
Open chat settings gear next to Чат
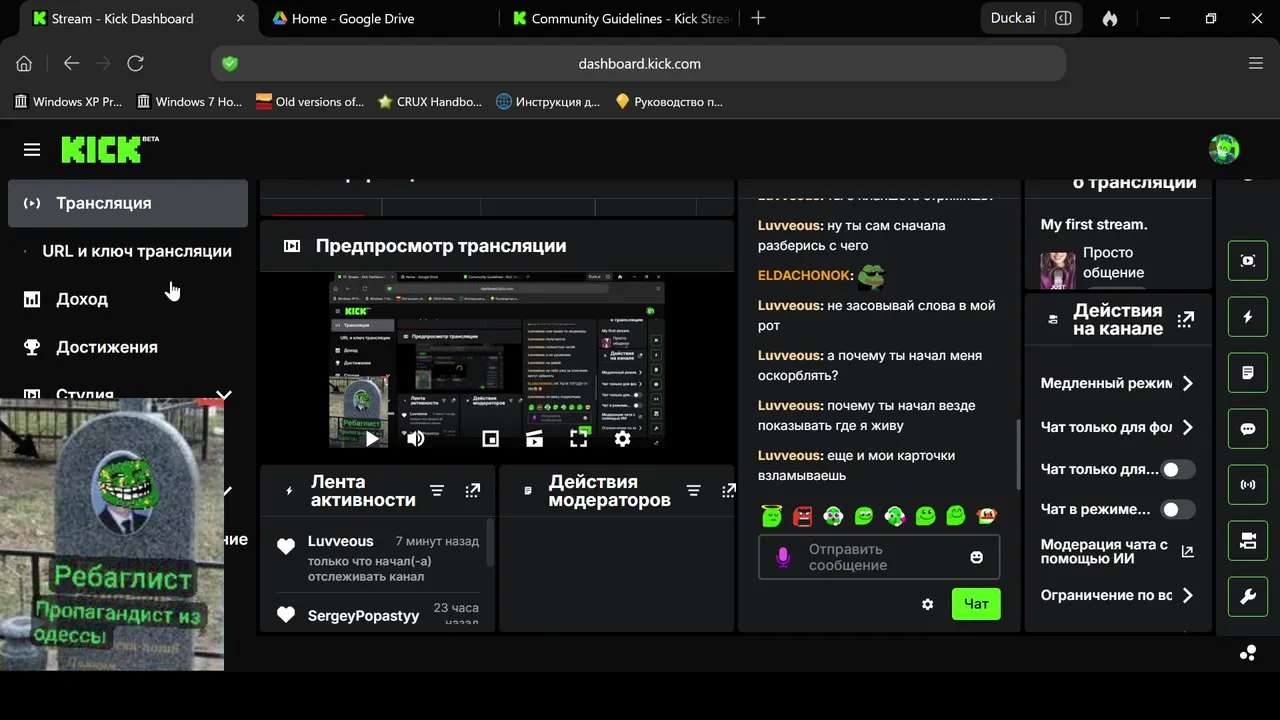[x=928, y=604]
